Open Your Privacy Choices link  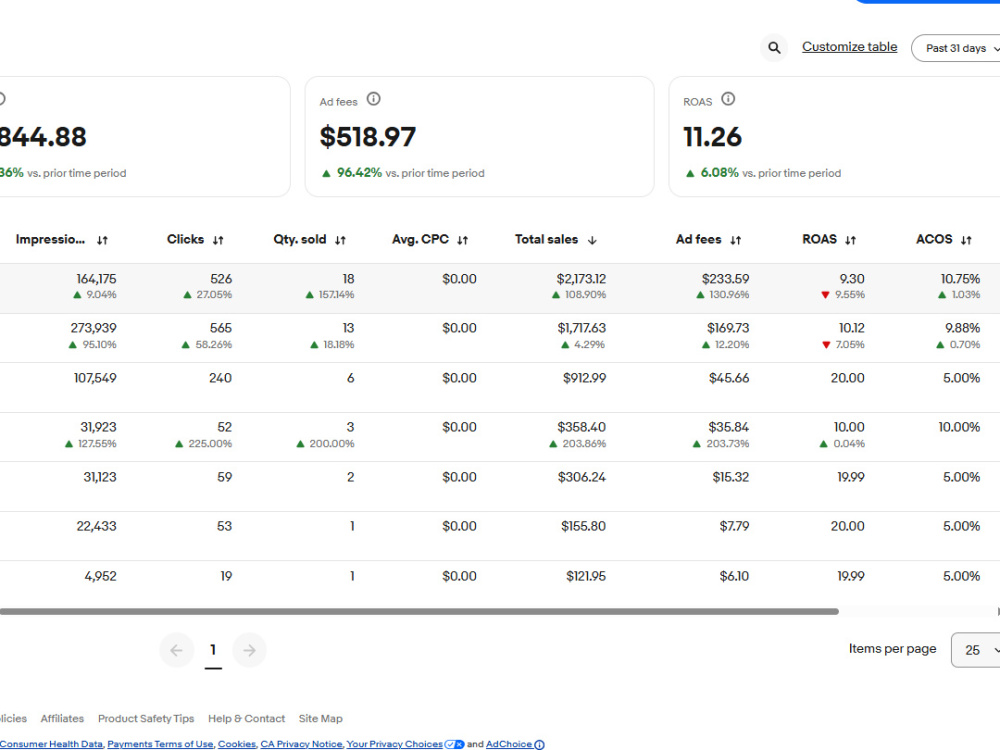394,744
